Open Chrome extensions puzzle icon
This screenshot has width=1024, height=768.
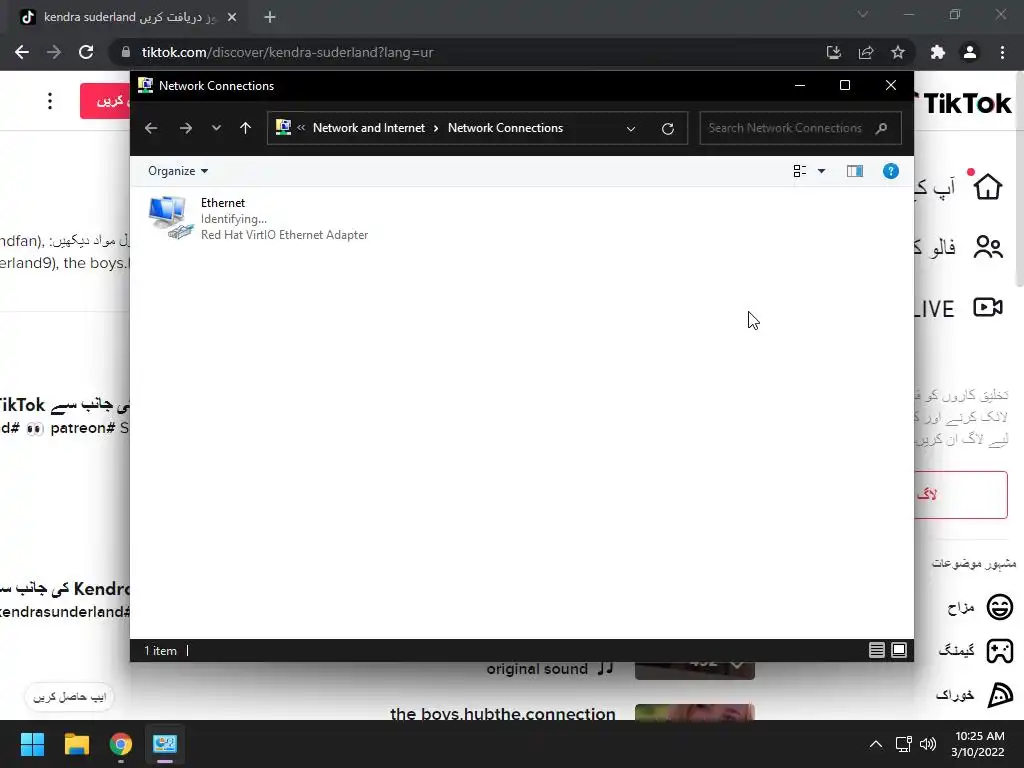coord(938,52)
